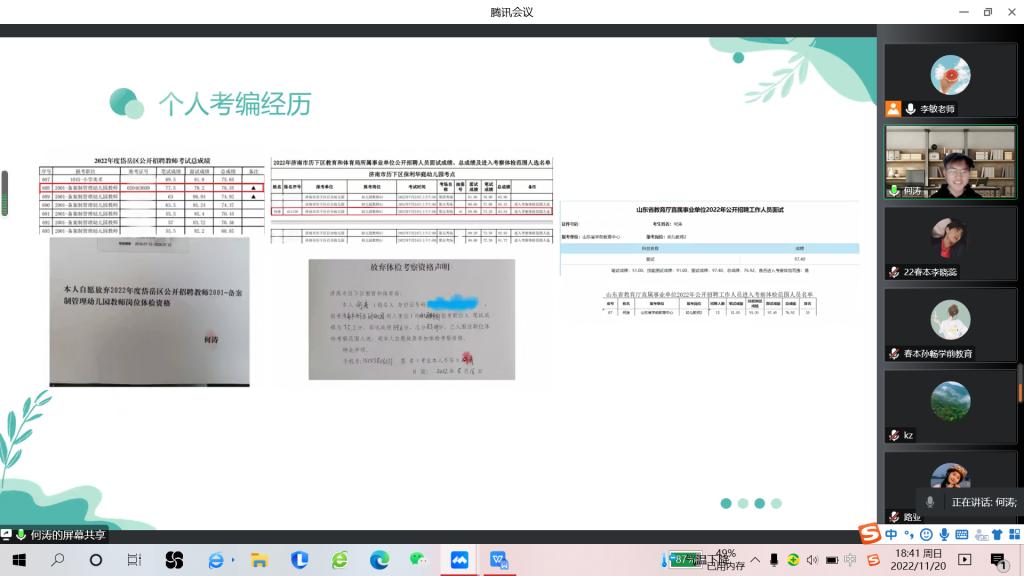The image size is (1024, 576).
Task: Open WeChat from the taskbar
Action: tap(419, 560)
